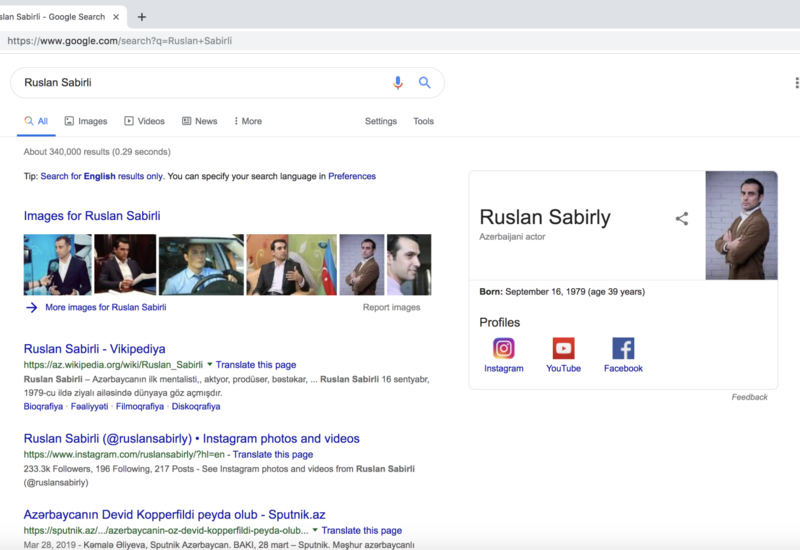Open the brown jacket arms-crossed thumbnail
The height and width of the screenshot is (550, 800).
point(362,265)
